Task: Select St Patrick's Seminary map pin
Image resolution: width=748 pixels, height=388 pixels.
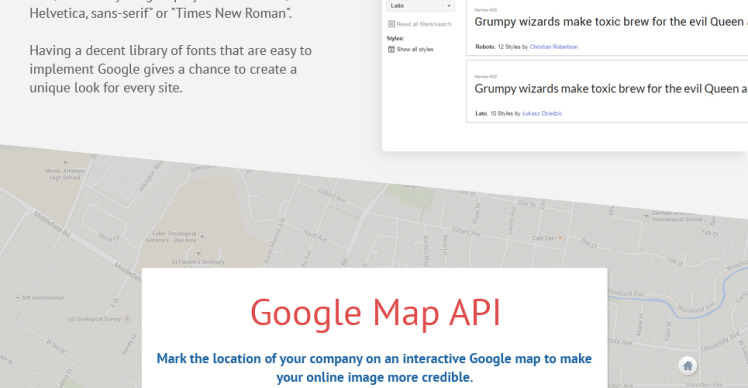Action: pyautogui.click(x=198, y=253)
